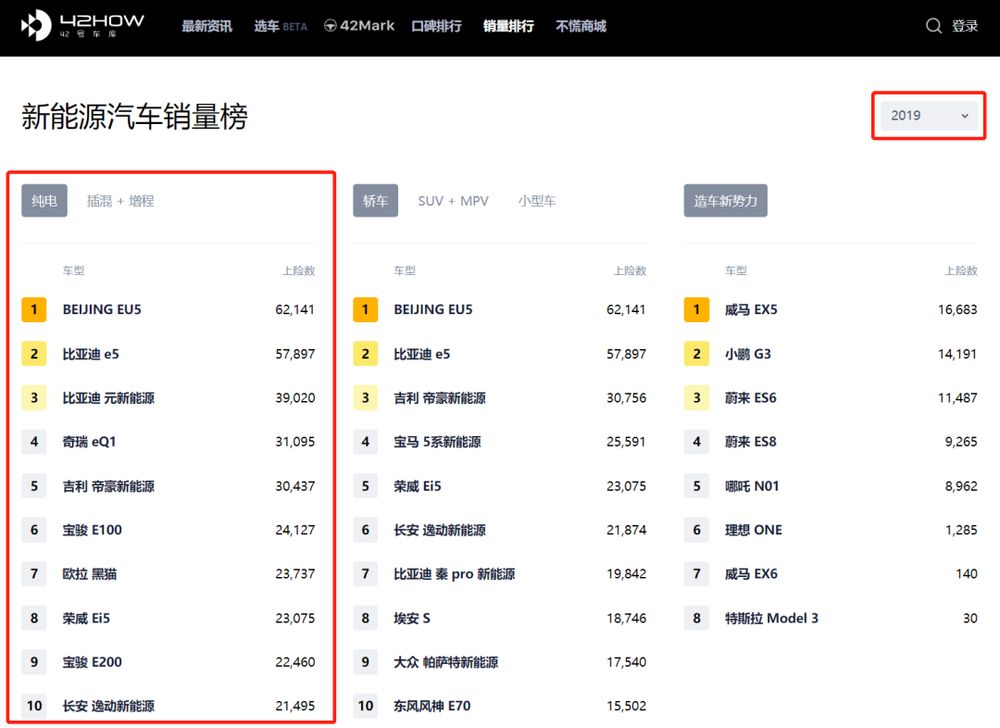
Task: Click 蔚来 ES6 entry
Action: click(x=751, y=398)
